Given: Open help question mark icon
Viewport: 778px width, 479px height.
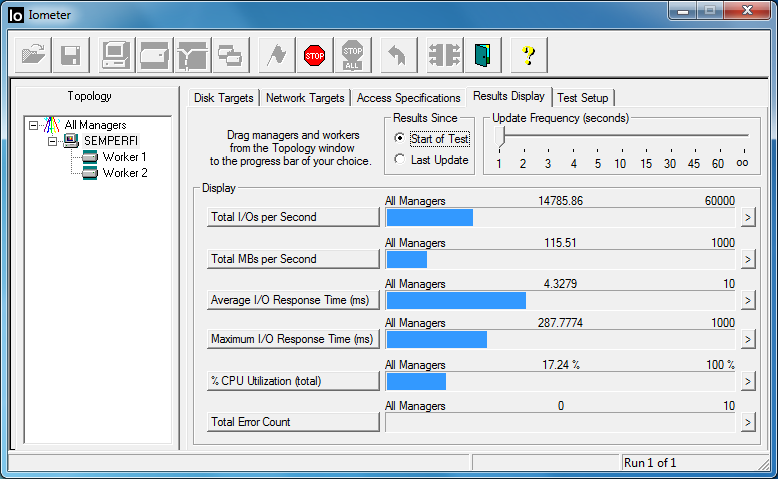Looking at the screenshot, I should point(529,55).
